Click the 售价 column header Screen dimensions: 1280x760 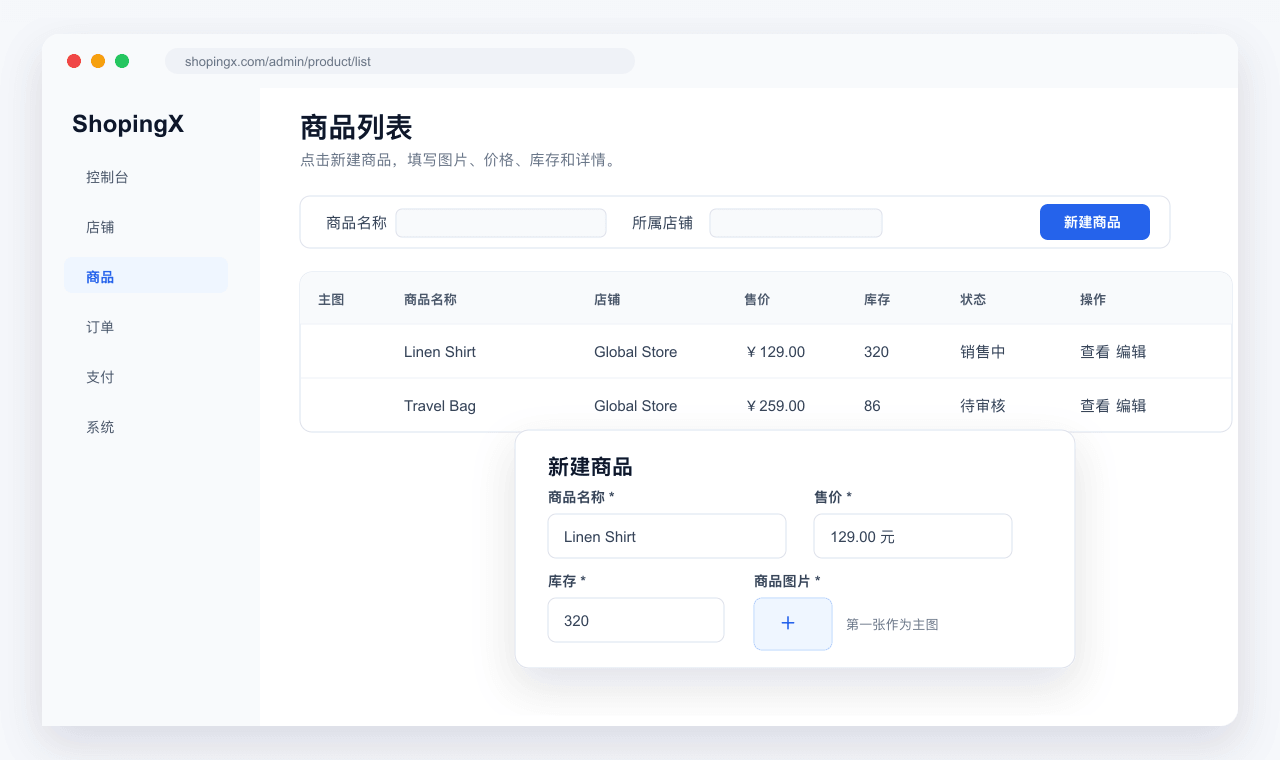point(757,299)
